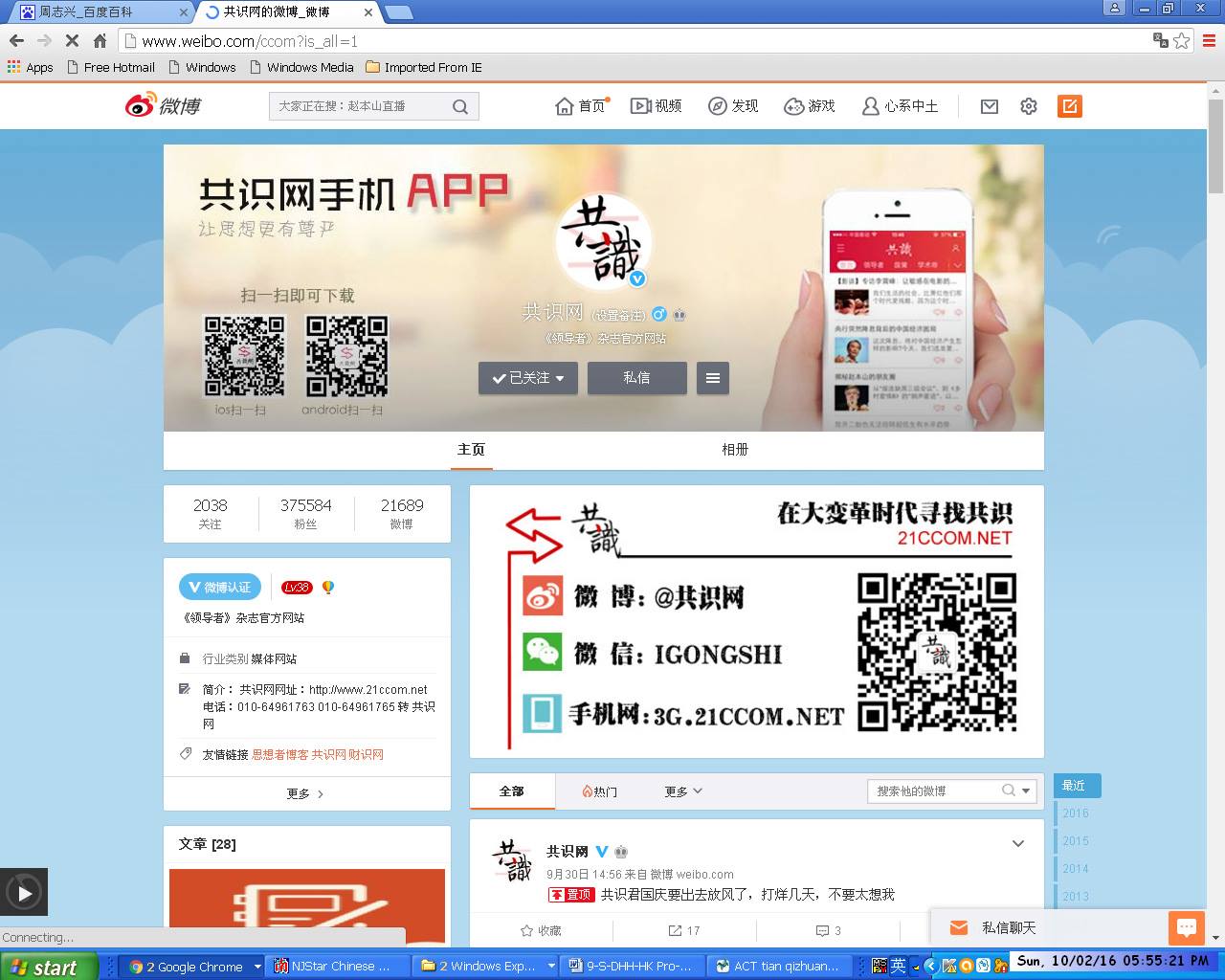Click the play button at the lower left

coord(24,893)
